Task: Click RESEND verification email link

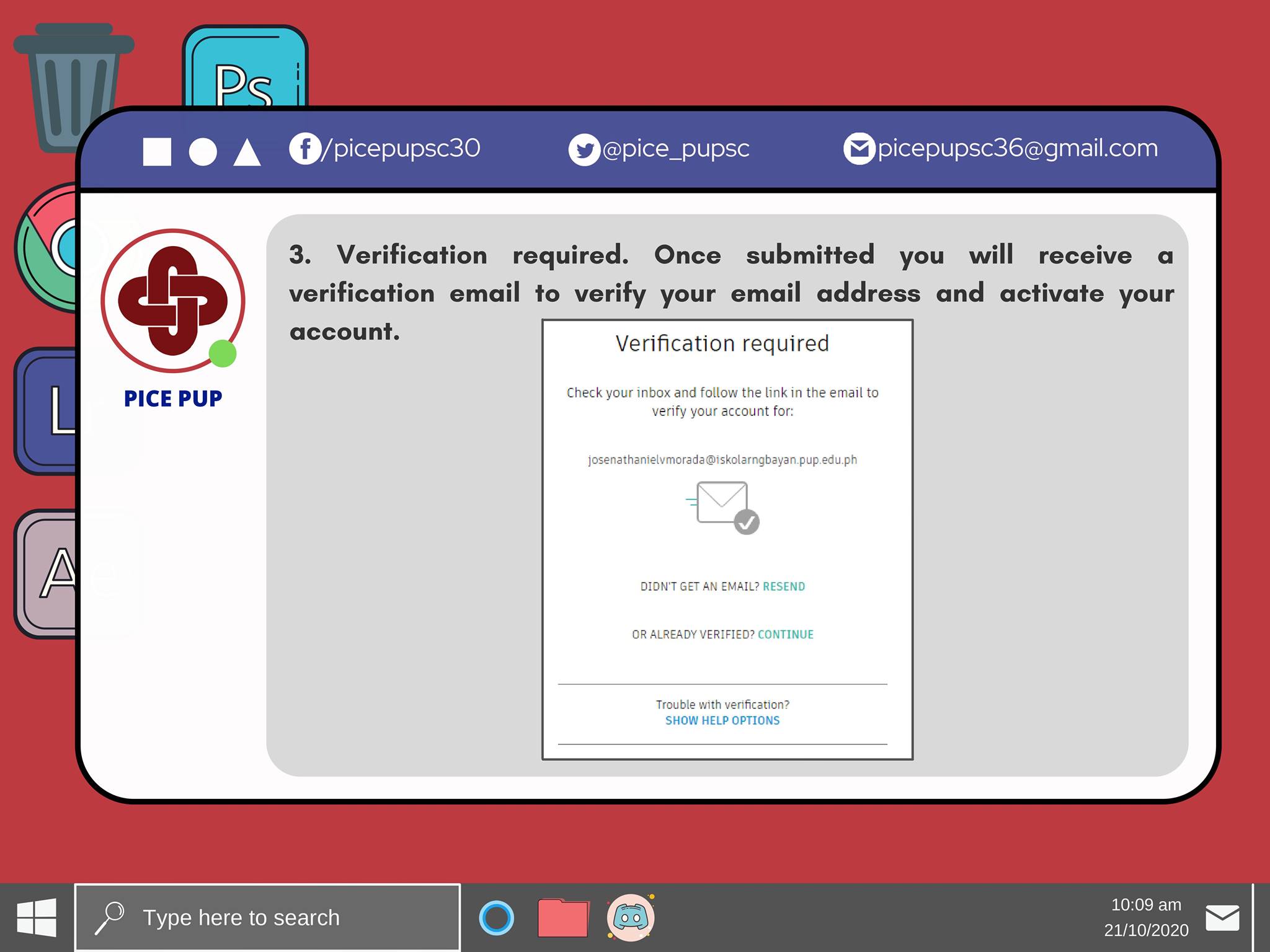Action: click(x=784, y=586)
